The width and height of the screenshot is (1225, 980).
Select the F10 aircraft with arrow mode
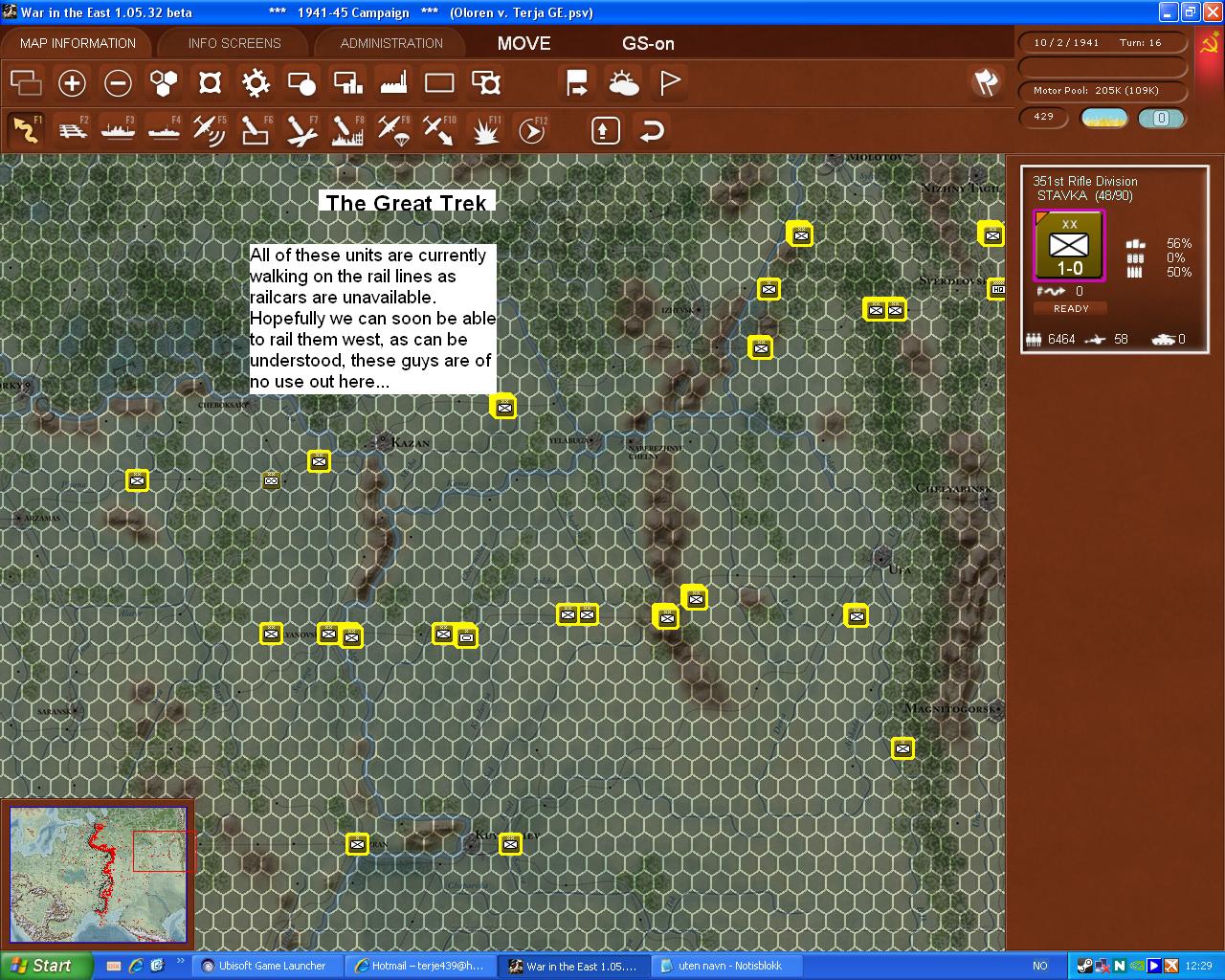click(x=439, y=129)
